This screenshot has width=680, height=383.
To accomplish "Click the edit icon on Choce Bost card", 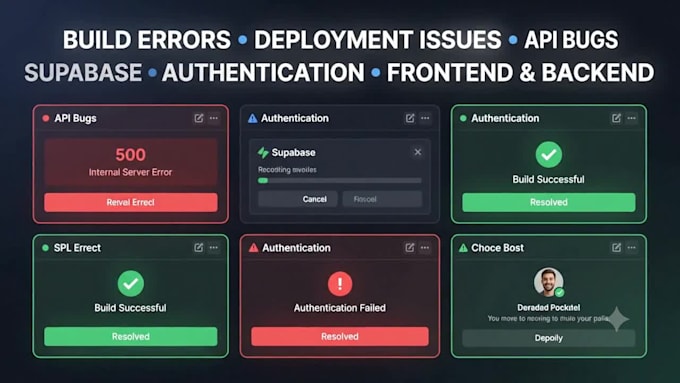I will tap(616, 248).
